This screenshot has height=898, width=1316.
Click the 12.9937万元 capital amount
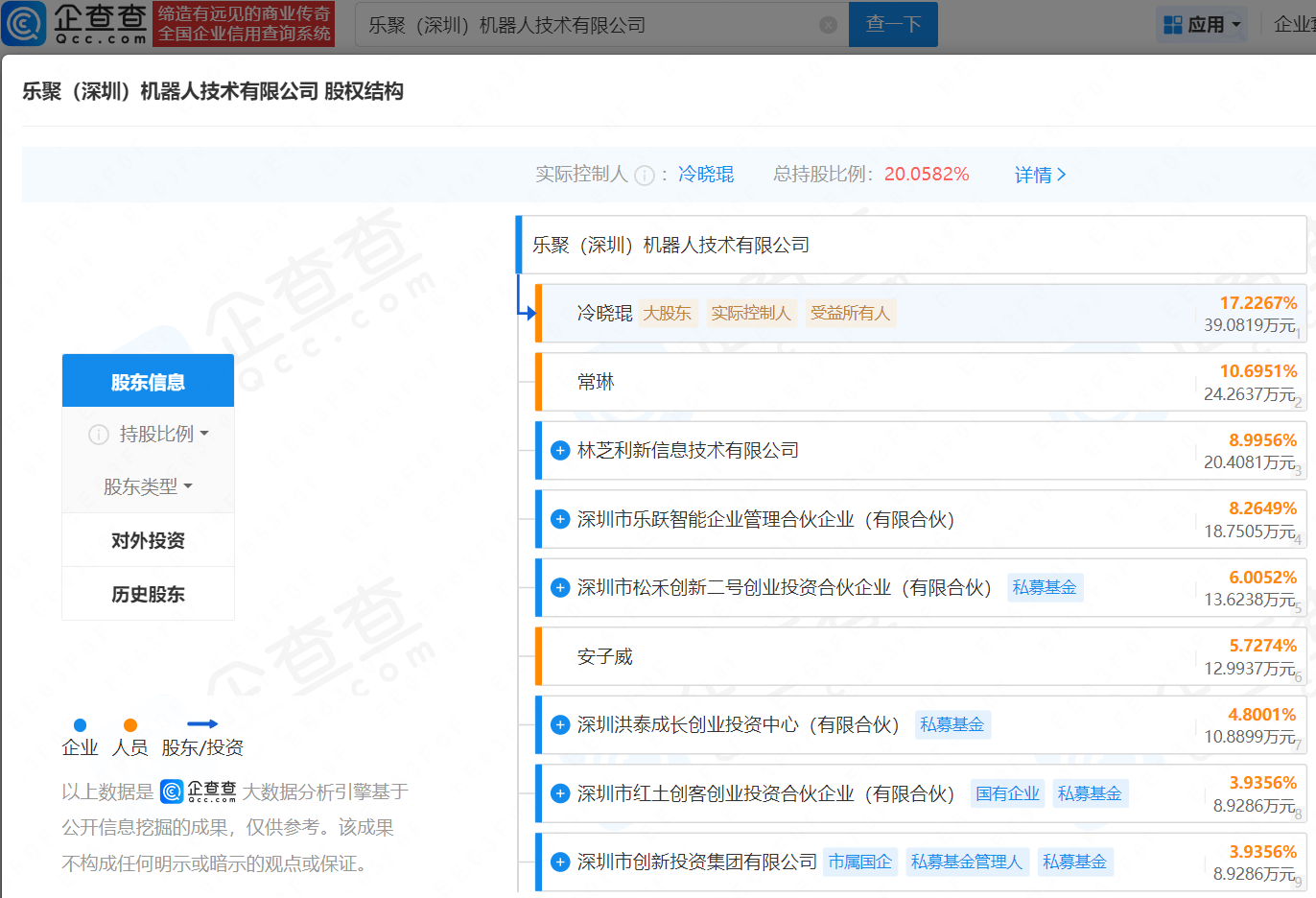coord(1250,669)
